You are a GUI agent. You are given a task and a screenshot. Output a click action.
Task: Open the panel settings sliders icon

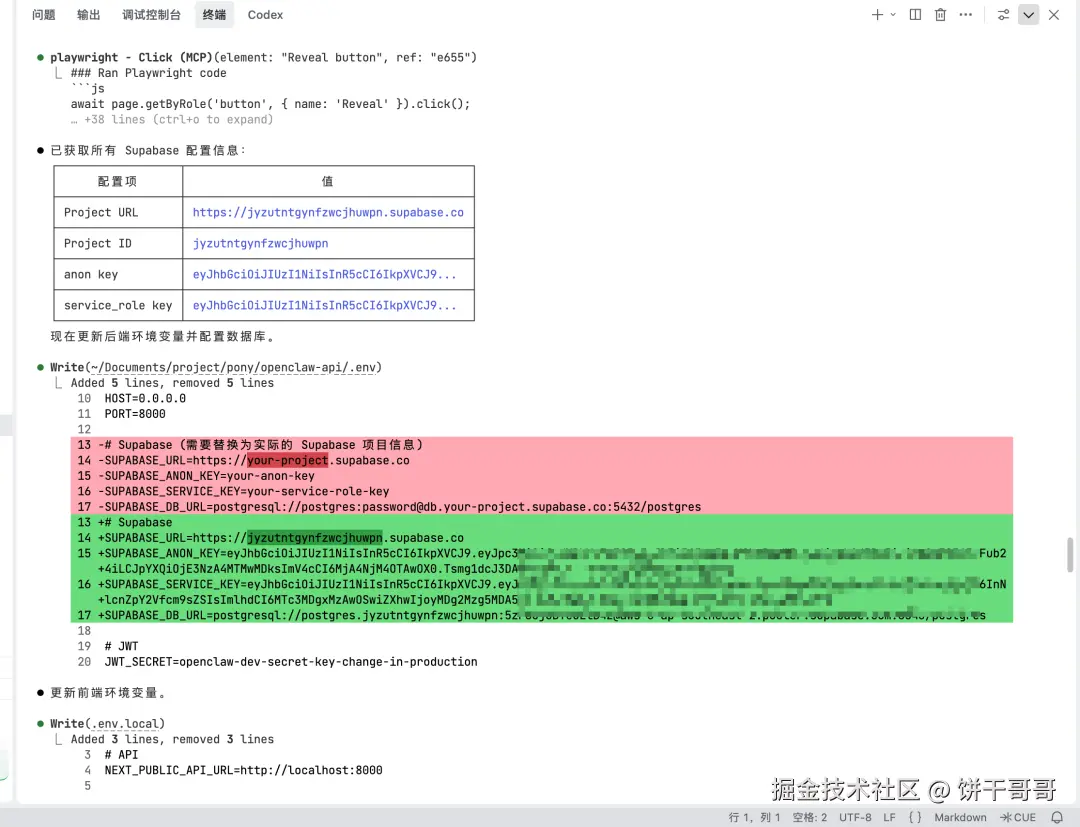click(x=1004, y=14)
